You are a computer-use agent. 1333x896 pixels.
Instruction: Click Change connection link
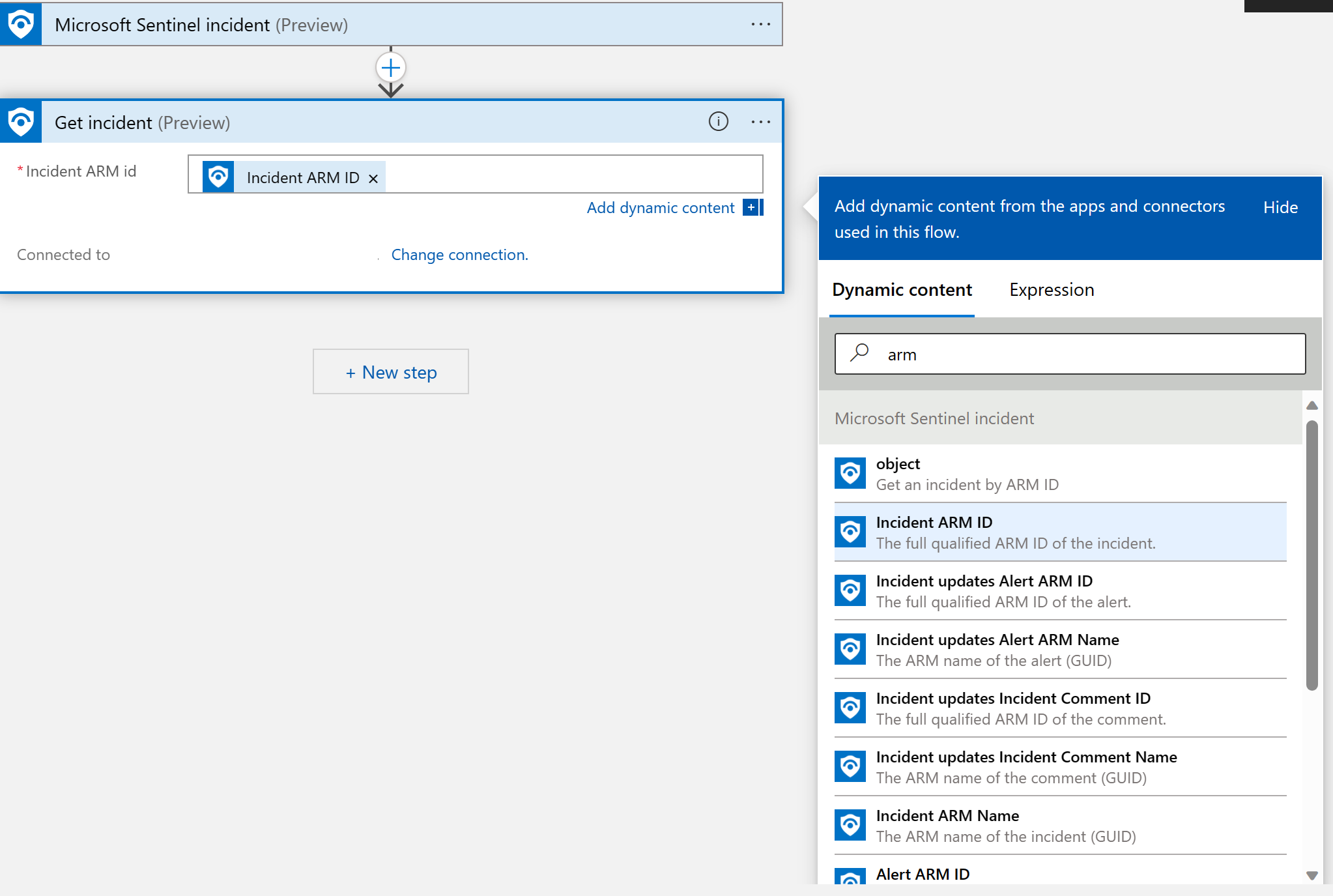[x=460, y=254]
